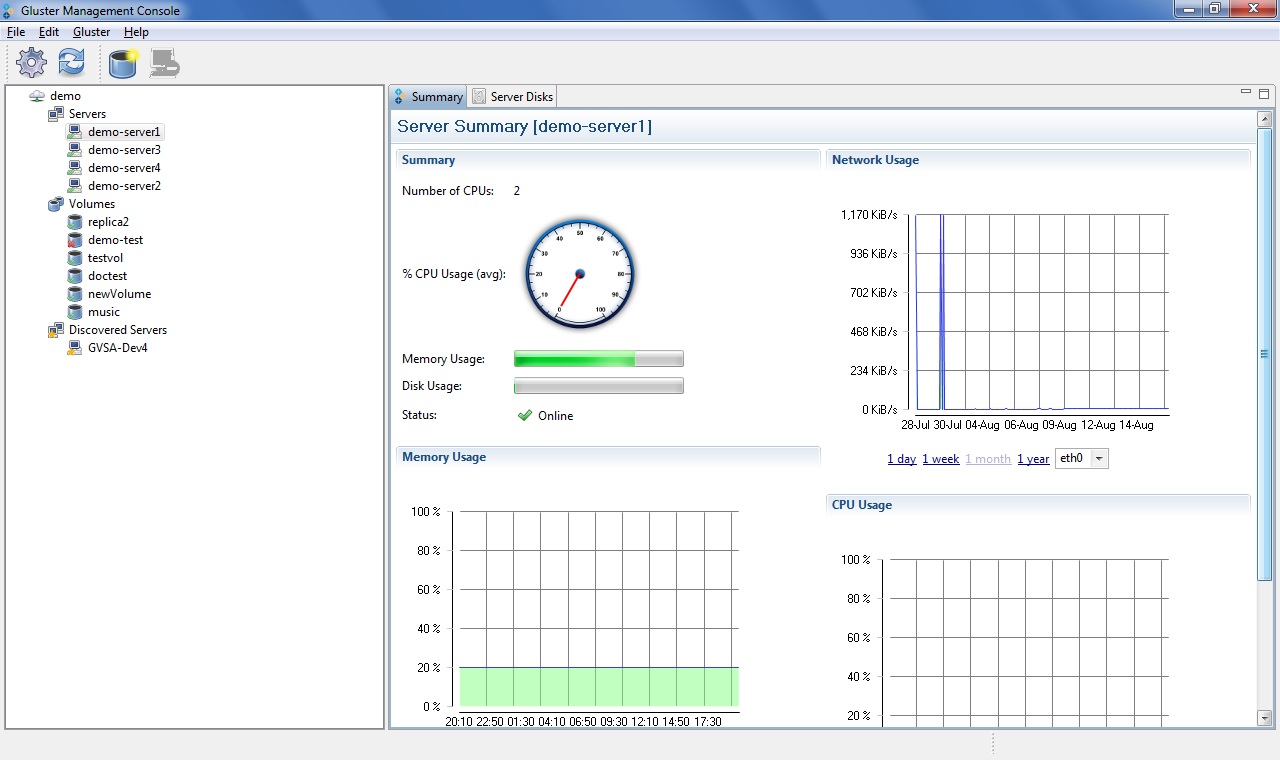Click the Memory Usage progress bar
1280x760 pixels.
coord(598,359)
